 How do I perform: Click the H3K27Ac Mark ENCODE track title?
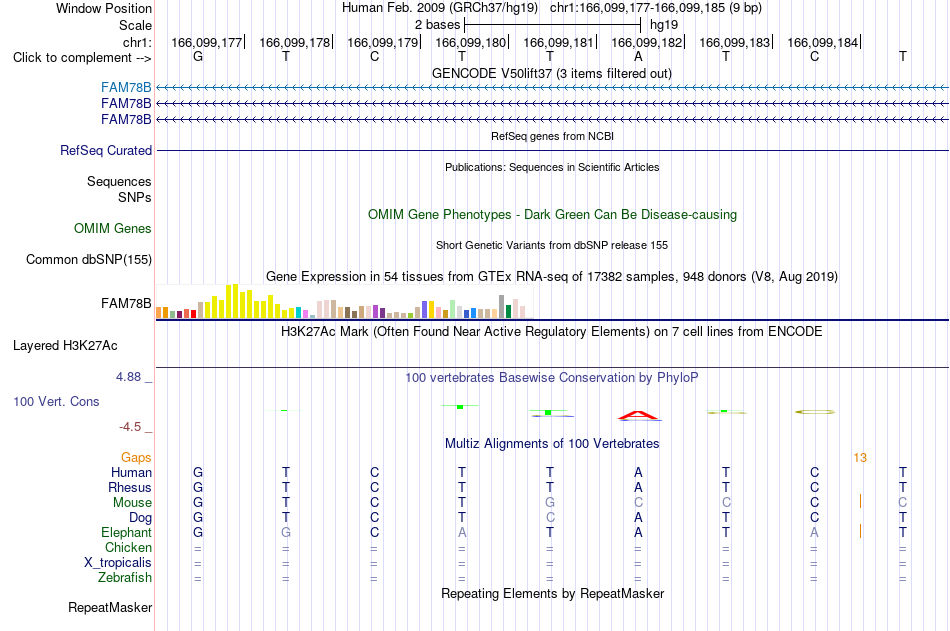552,332
